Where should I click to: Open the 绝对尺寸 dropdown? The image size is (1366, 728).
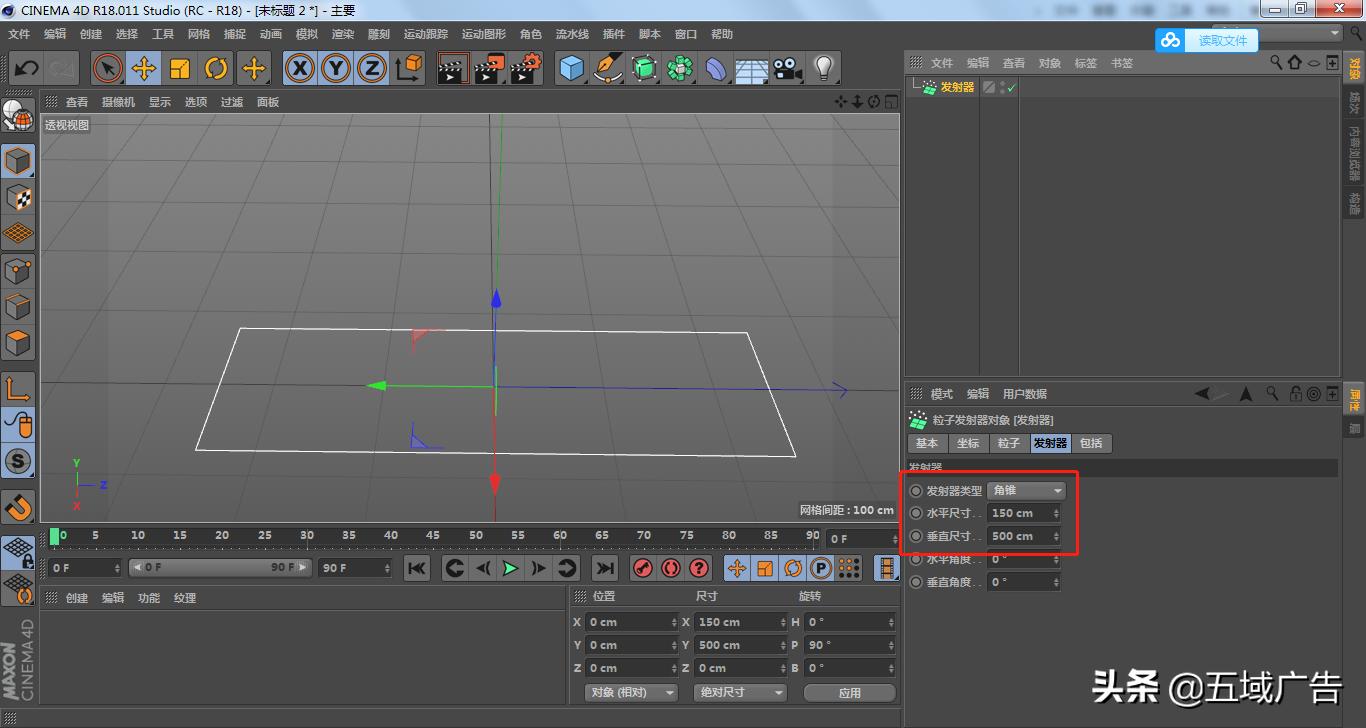(x=739, y=692)
